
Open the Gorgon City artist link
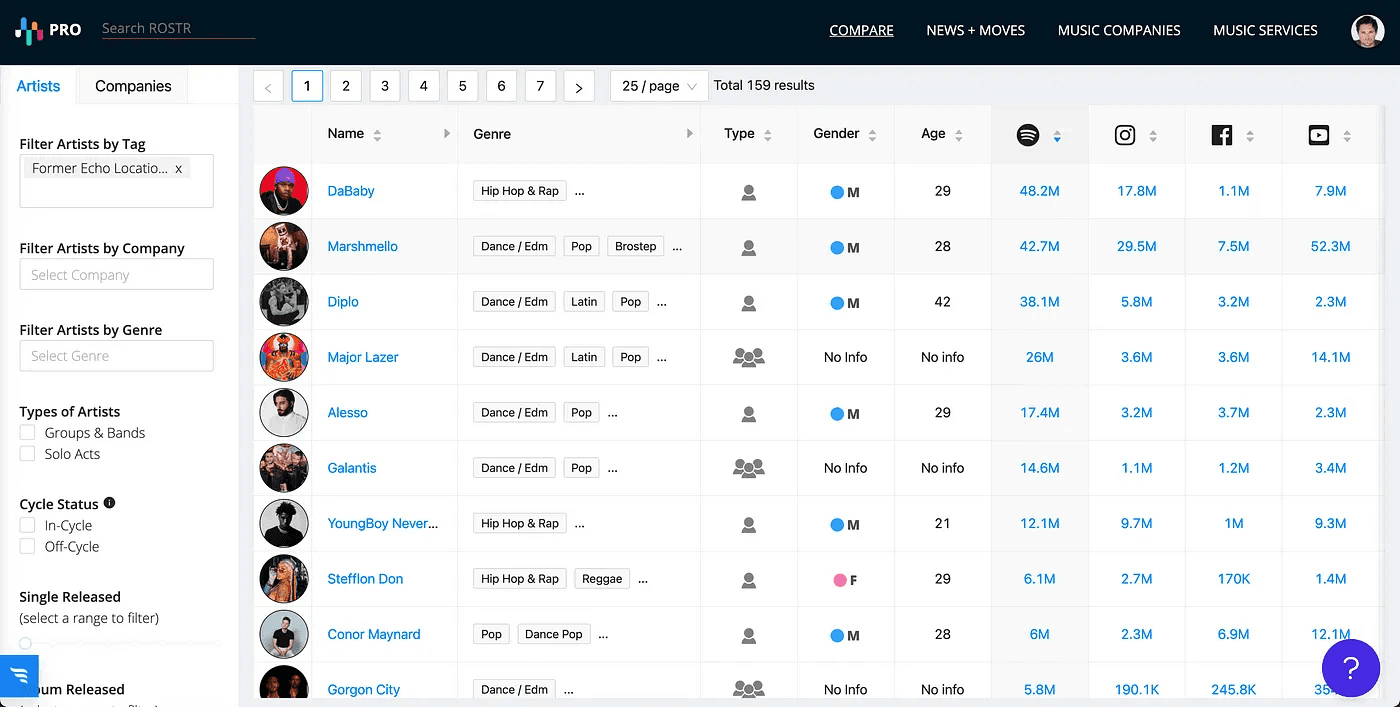(364, 689)
